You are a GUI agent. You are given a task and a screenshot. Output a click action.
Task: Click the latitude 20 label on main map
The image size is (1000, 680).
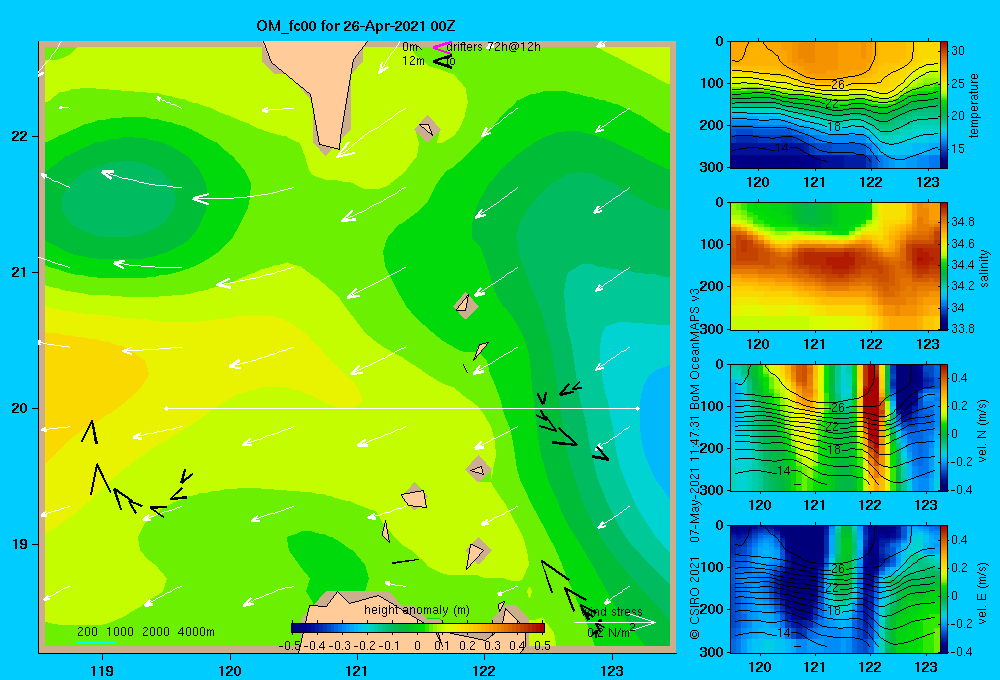pos(19,408)
